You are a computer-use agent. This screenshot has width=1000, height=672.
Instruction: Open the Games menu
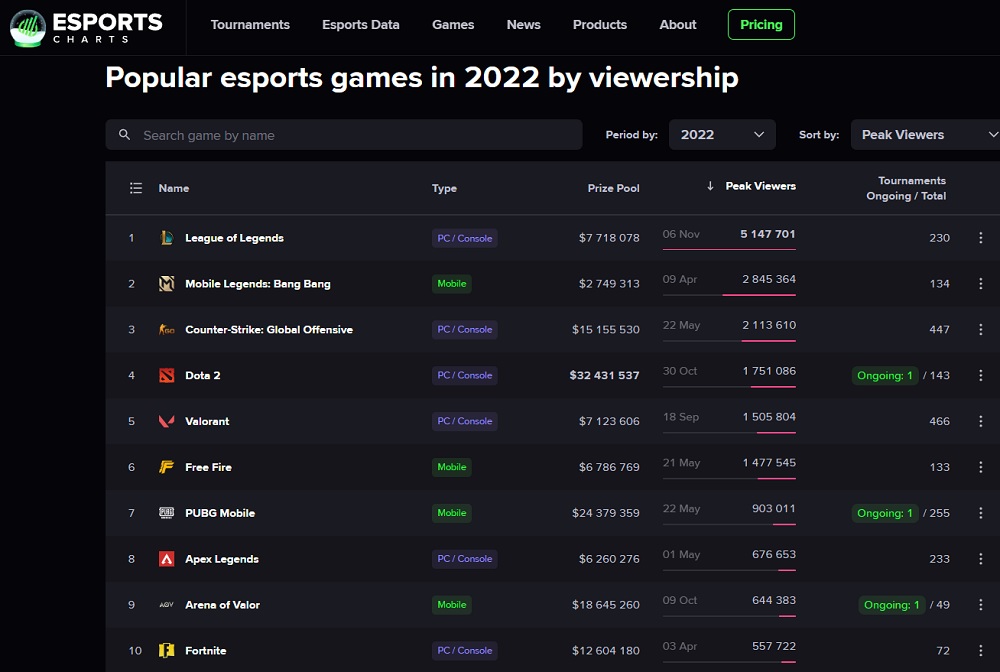453,25
